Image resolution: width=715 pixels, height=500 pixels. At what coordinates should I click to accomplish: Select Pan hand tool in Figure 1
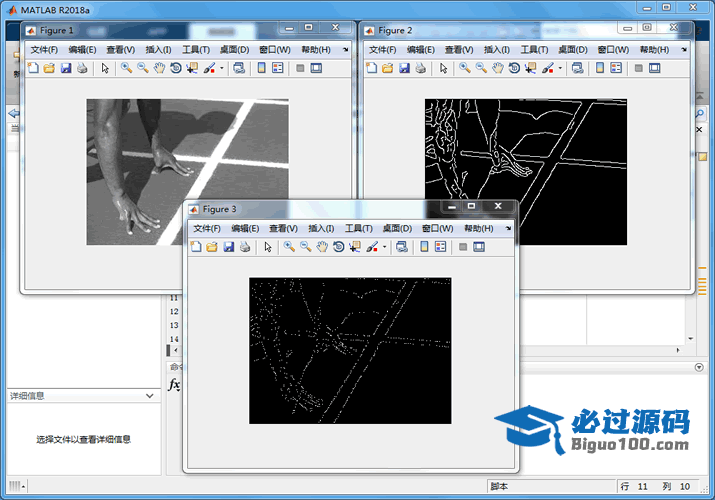(160, 68)
